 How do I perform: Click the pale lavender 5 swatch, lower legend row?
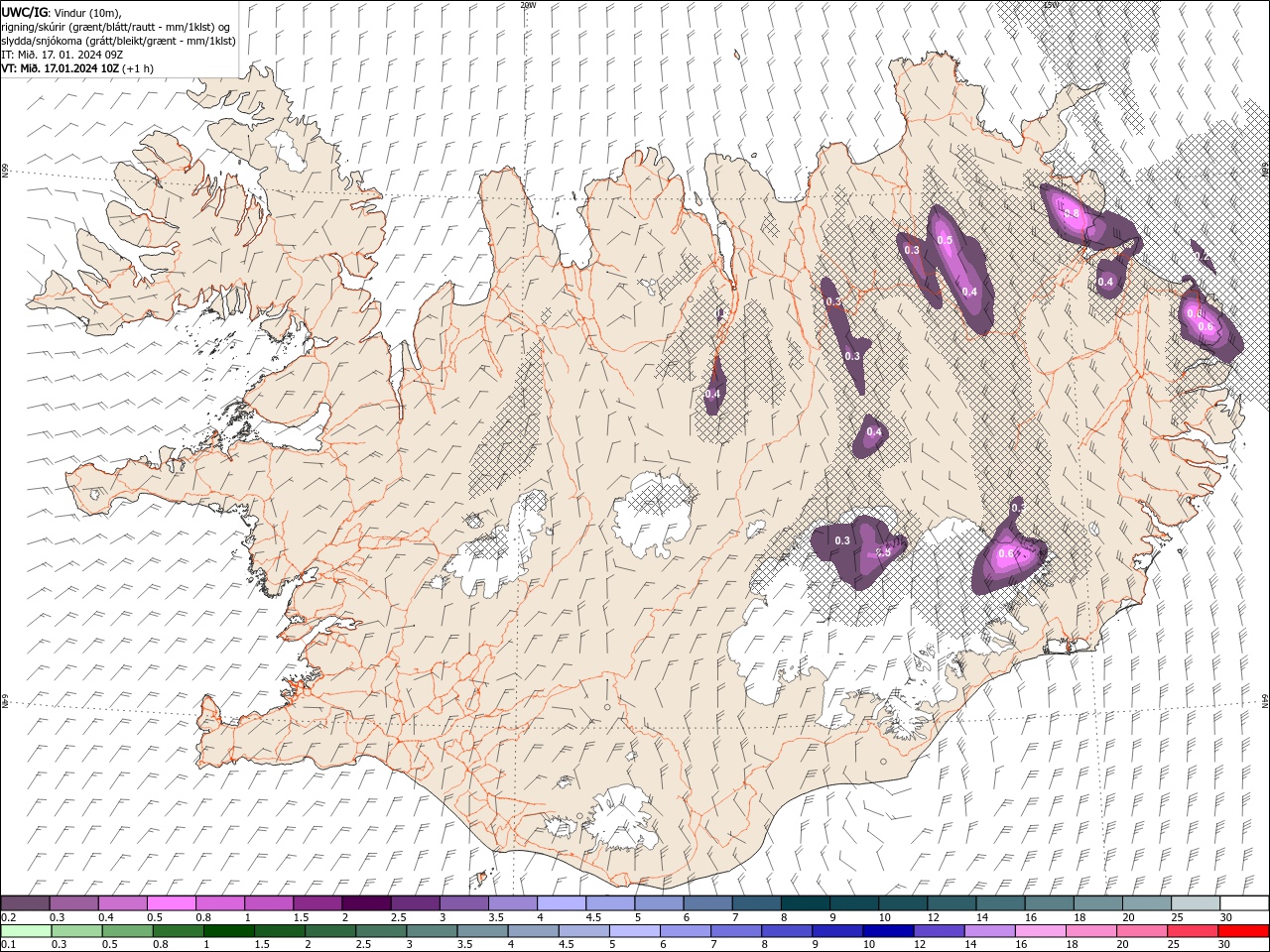[634, 931]
